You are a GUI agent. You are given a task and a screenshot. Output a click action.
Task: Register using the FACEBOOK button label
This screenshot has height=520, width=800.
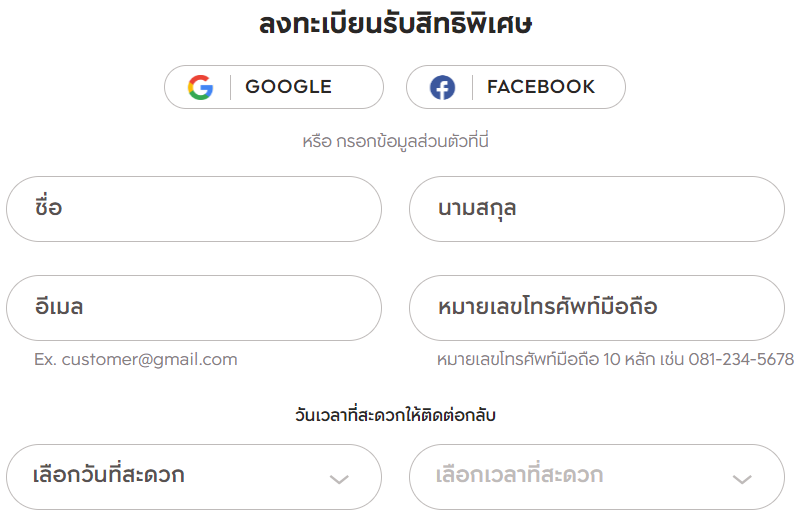[541, 87]
